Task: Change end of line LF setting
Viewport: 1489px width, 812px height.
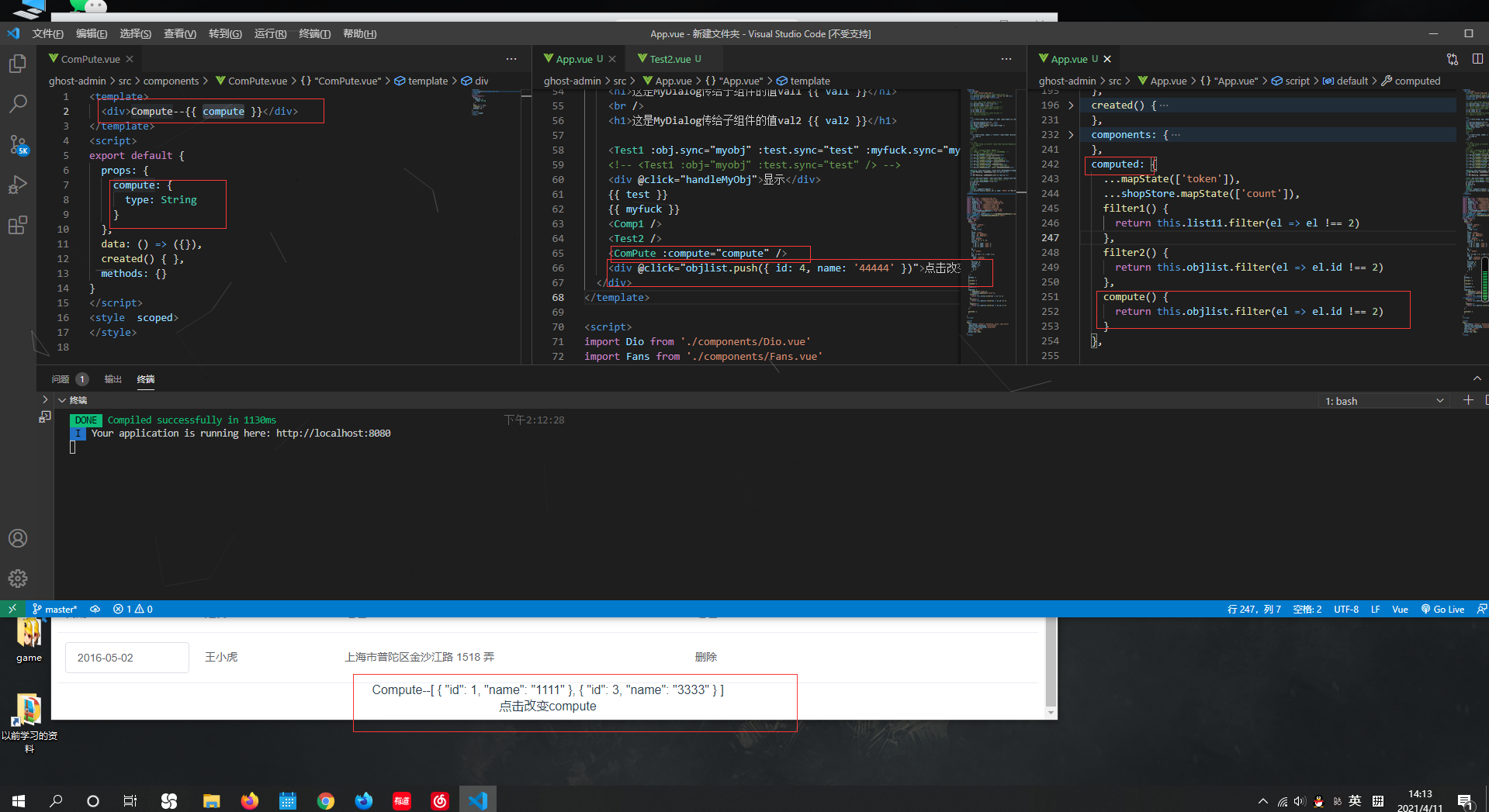Action: click(x=1375, y=609)
